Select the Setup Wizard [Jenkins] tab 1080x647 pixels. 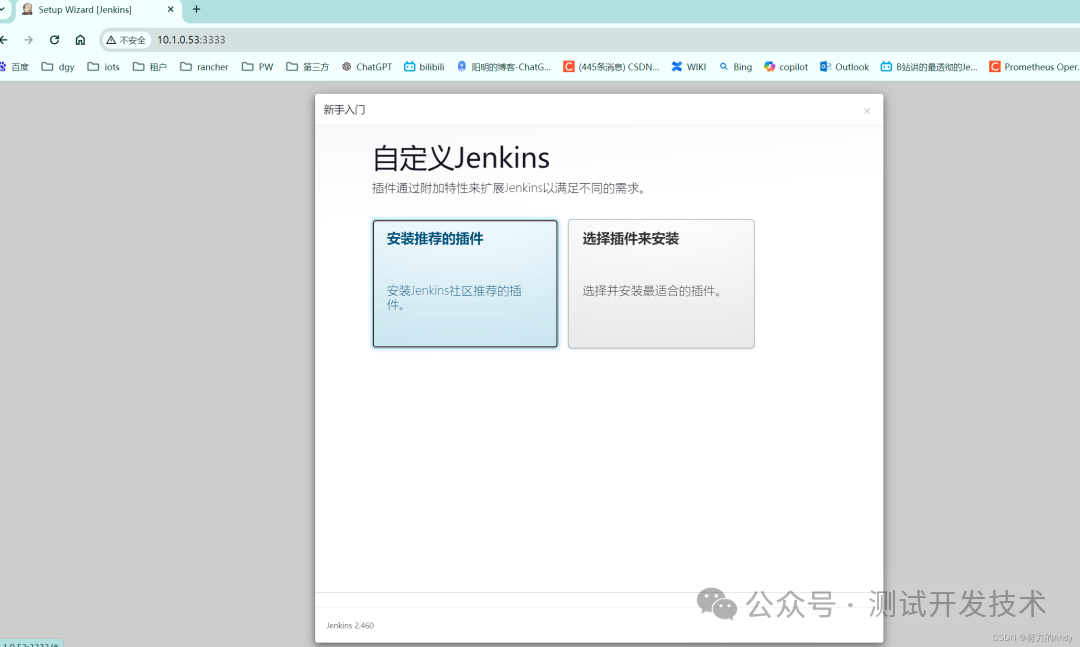[98, 10]
